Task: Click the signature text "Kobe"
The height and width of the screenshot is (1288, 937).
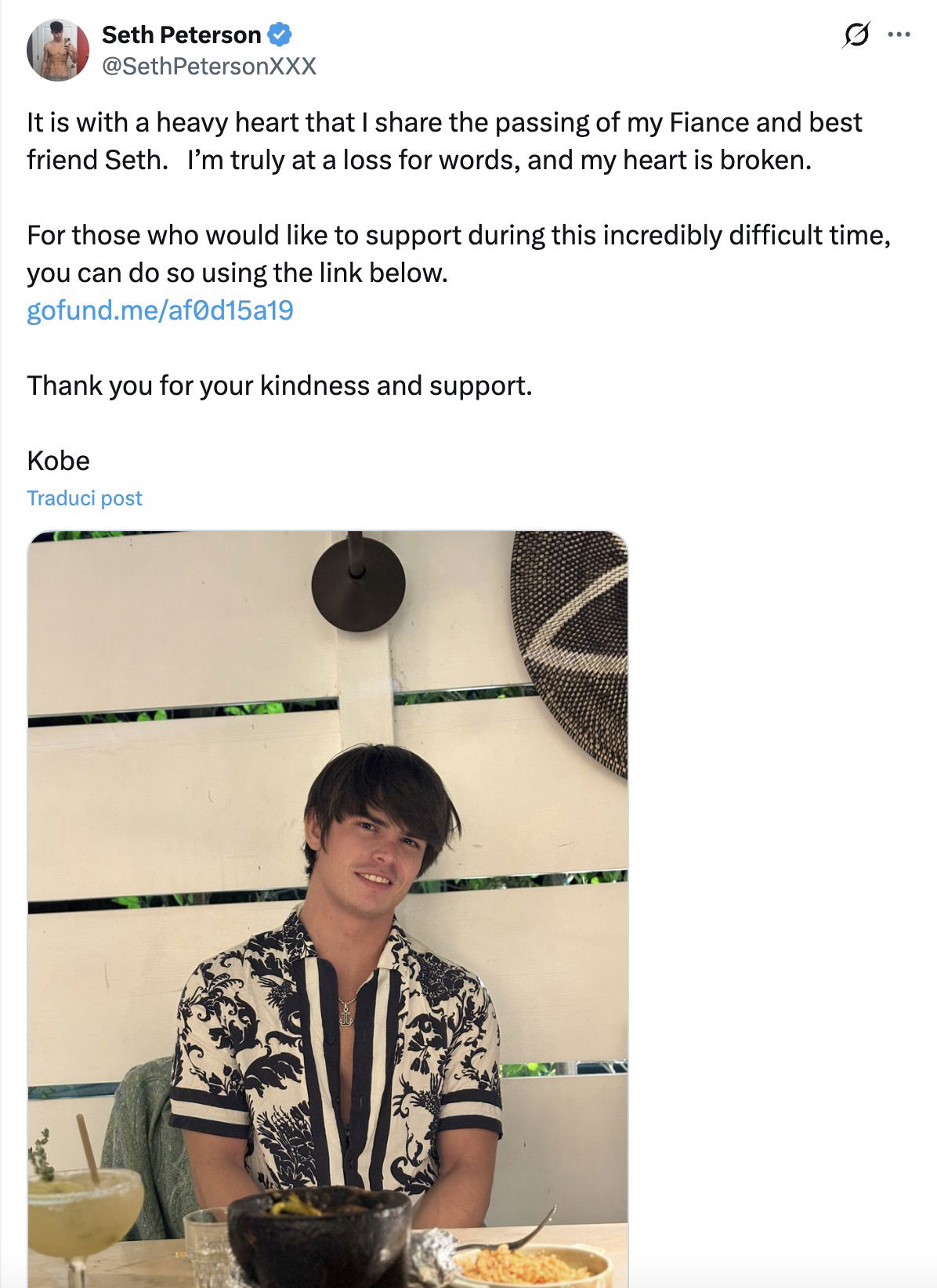Action: [x=59, y=461]
